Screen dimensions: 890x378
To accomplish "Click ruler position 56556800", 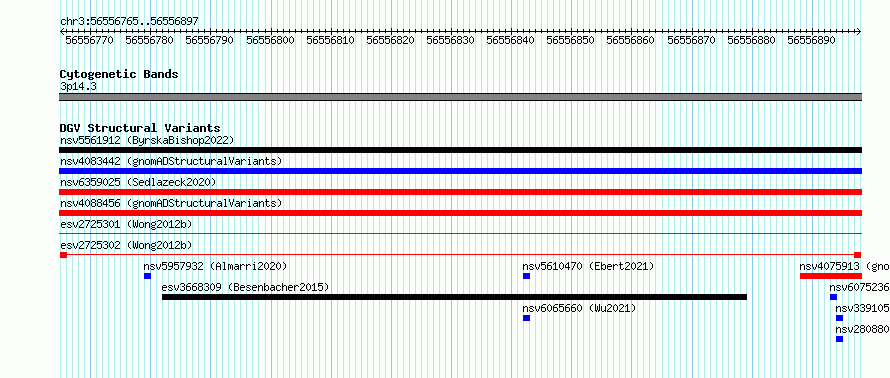I will [270, 40].
